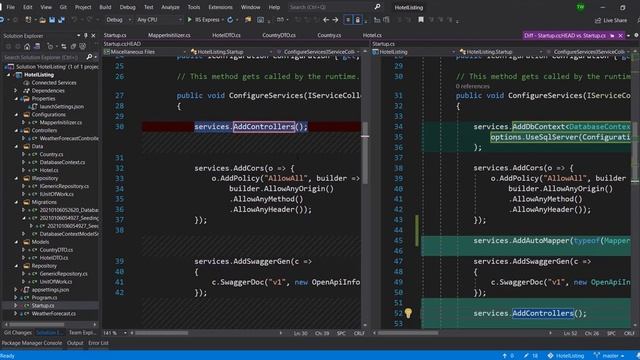Close the Solution Explorer panel
The height and width of the screenshot is (360, 640).
pos(93,36)
